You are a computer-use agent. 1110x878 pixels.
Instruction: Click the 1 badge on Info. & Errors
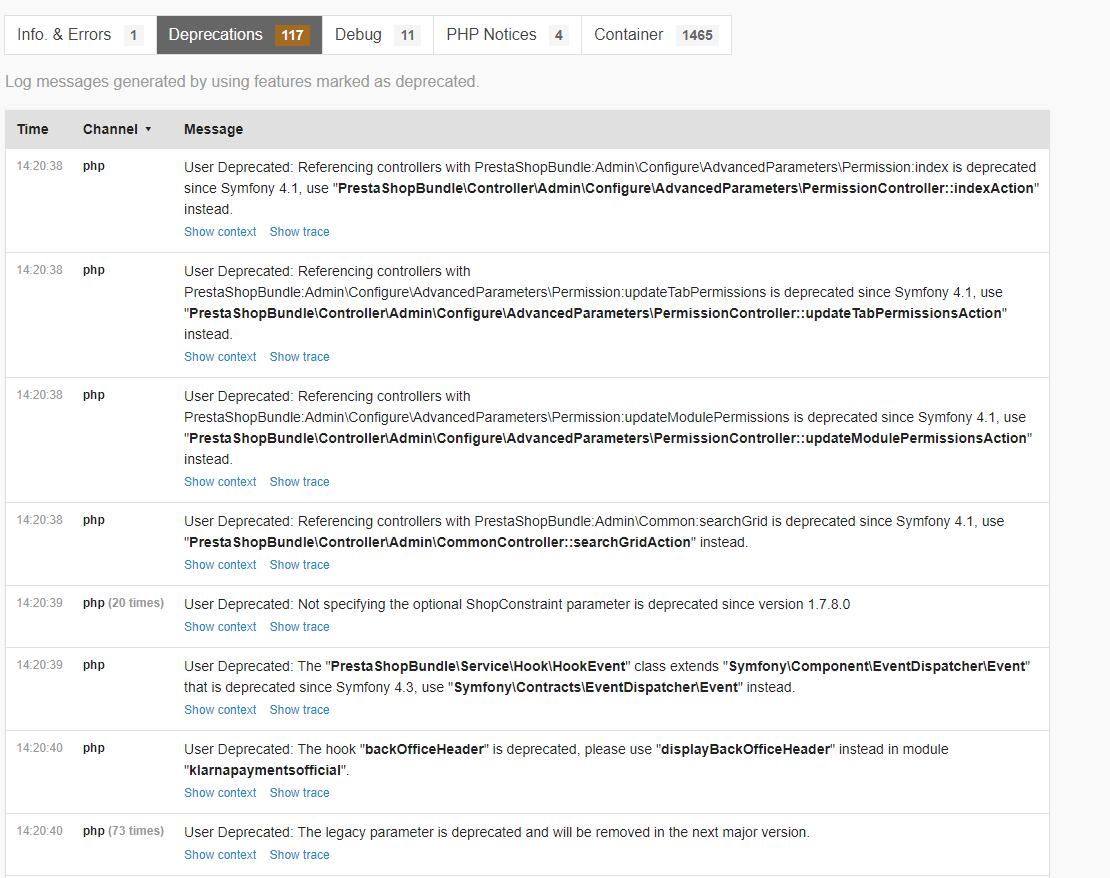click(x=133, y=35)
